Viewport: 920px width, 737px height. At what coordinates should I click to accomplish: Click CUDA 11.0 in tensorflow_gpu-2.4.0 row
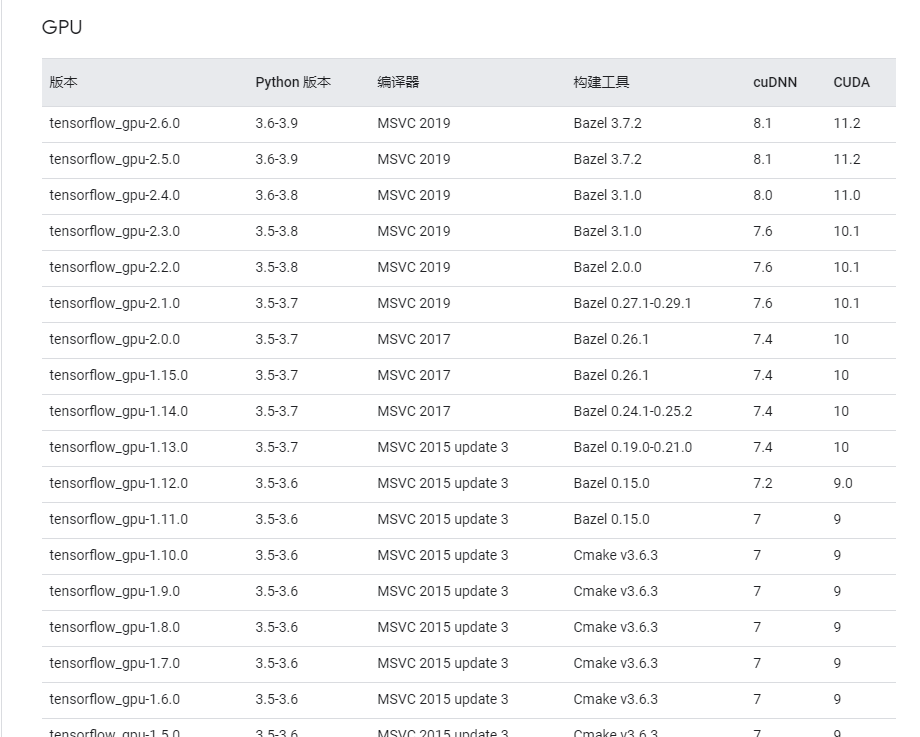point(847,195)
